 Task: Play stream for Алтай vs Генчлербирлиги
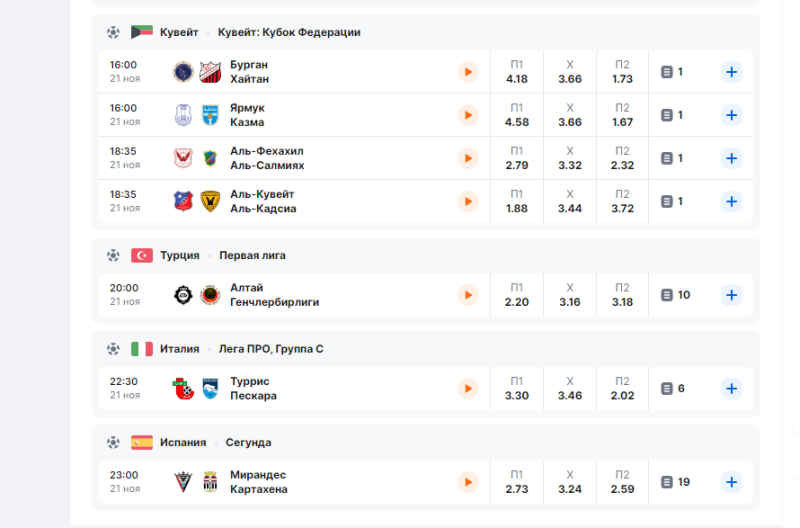click(x=468, y=295)
